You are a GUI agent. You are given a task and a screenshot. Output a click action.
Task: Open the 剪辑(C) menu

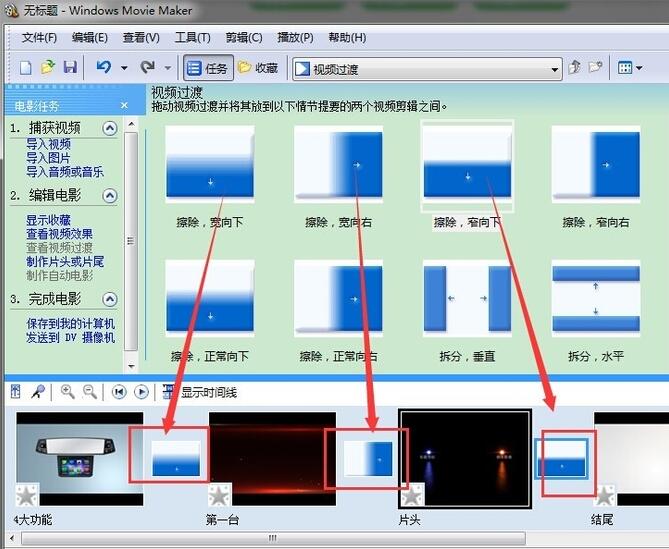243,38
